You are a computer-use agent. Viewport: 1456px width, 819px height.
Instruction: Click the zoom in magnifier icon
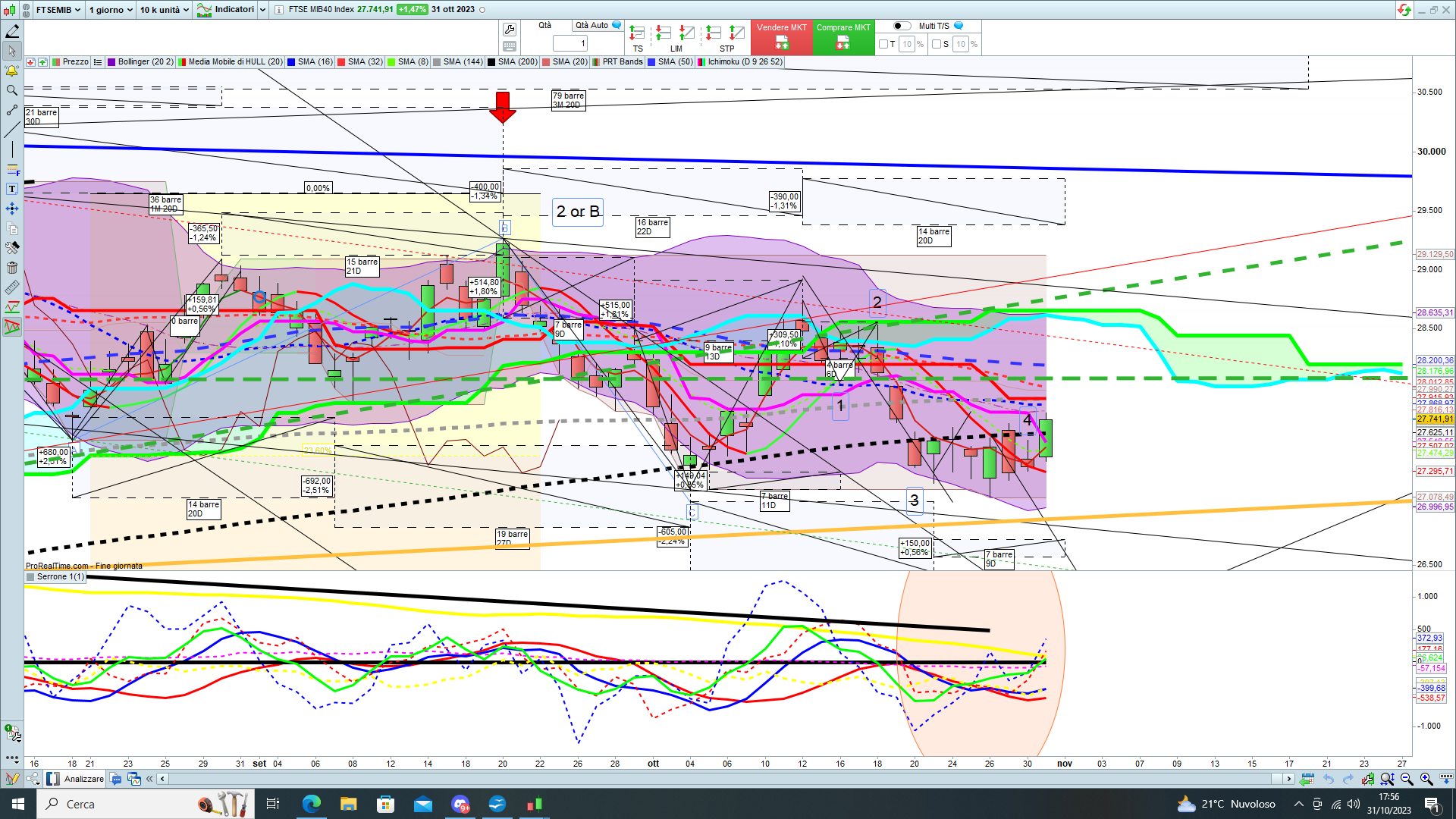coord(1426,779)
